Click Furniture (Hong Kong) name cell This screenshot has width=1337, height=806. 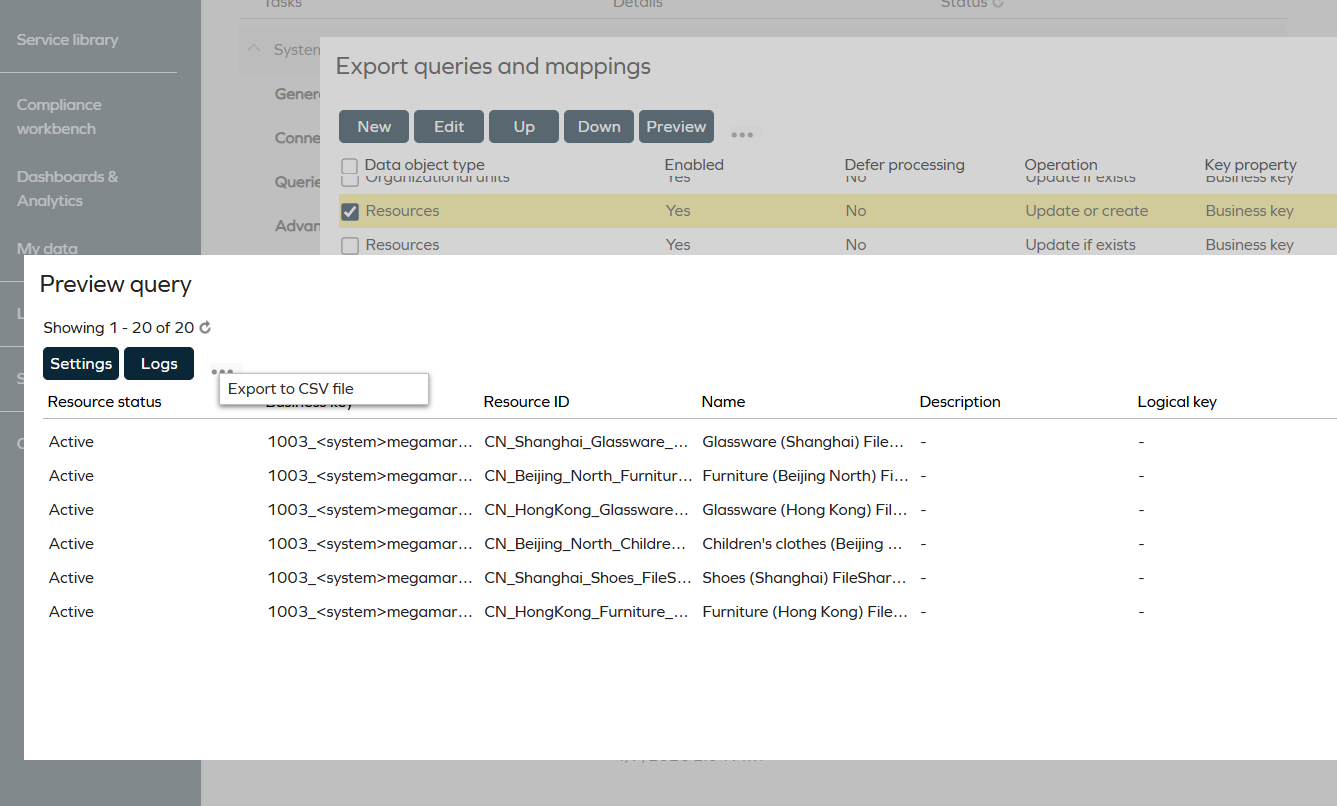click(x=805, y=612)
